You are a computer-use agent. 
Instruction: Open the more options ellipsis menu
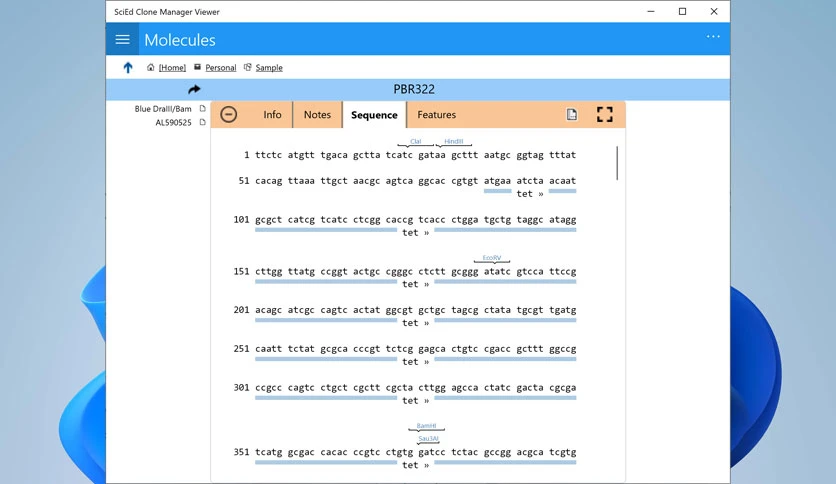pos(713,36)
